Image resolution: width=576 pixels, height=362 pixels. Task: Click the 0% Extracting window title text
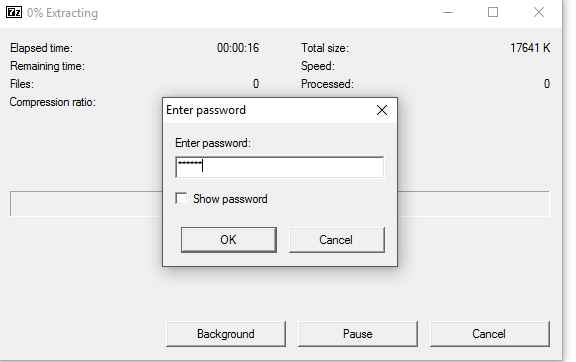tap(62, 13)
